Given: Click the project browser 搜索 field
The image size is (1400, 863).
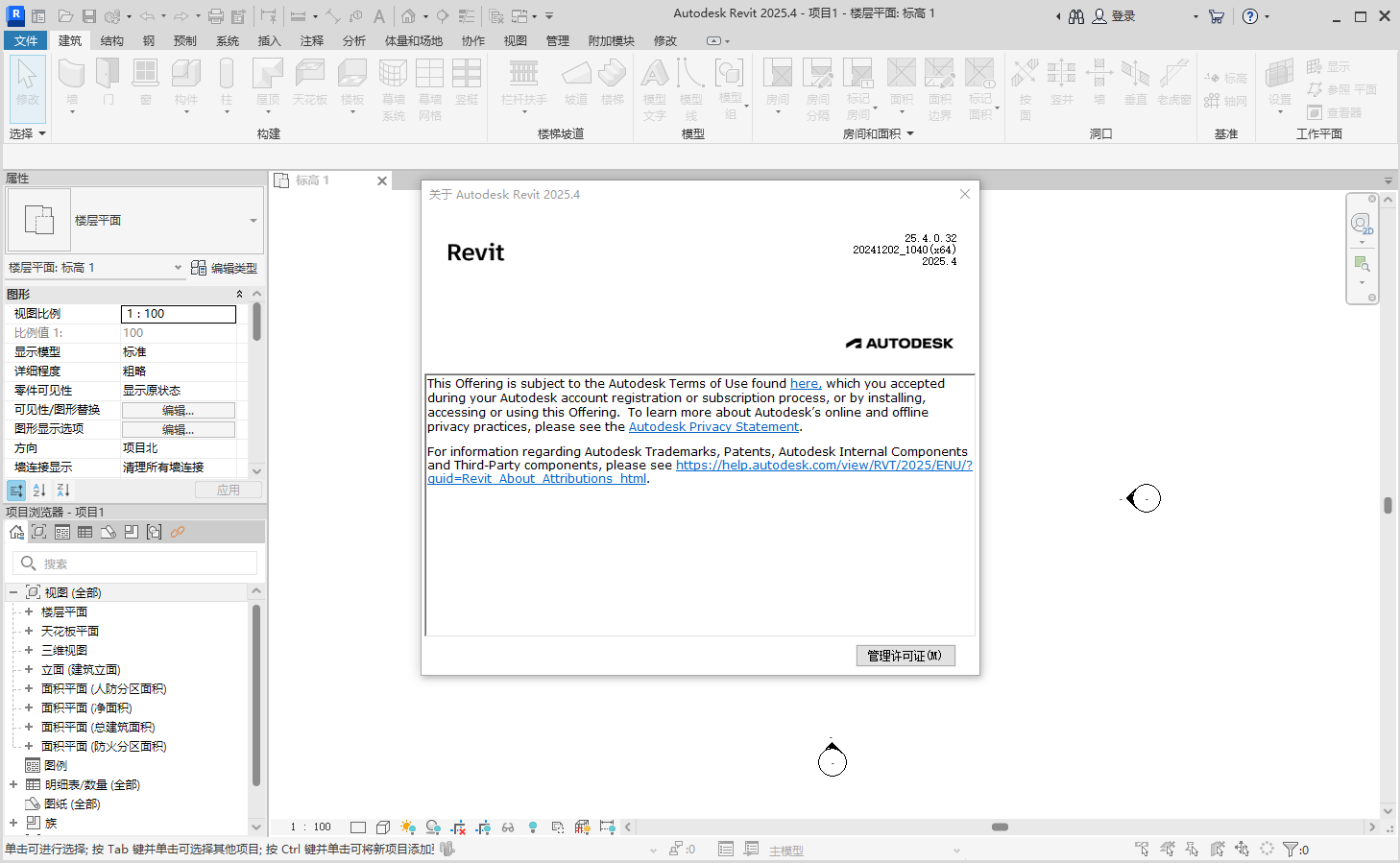Looking at the screenshot, I should 135,563.
